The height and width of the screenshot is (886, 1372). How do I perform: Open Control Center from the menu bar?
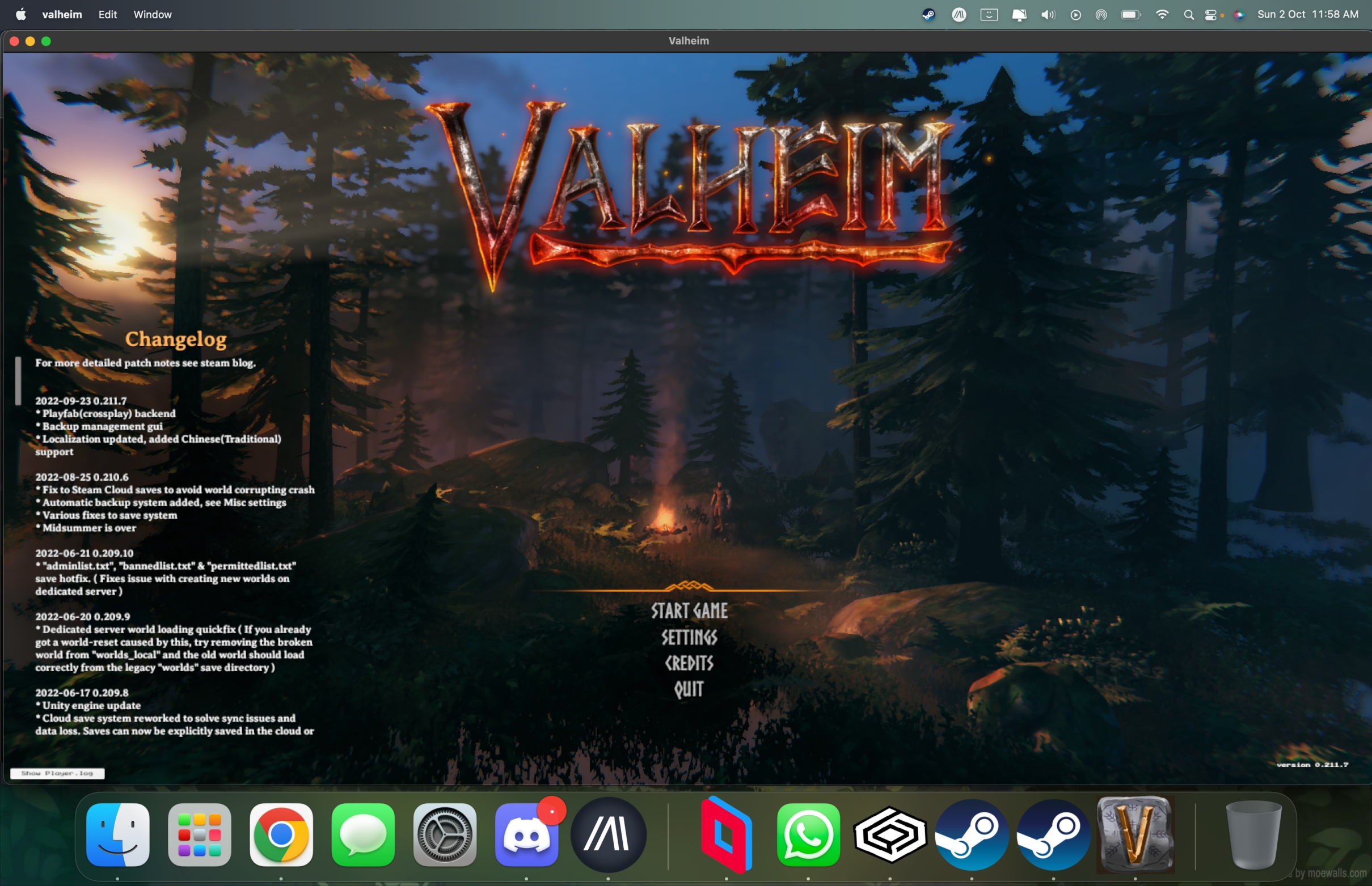(x=1211, y=14)
